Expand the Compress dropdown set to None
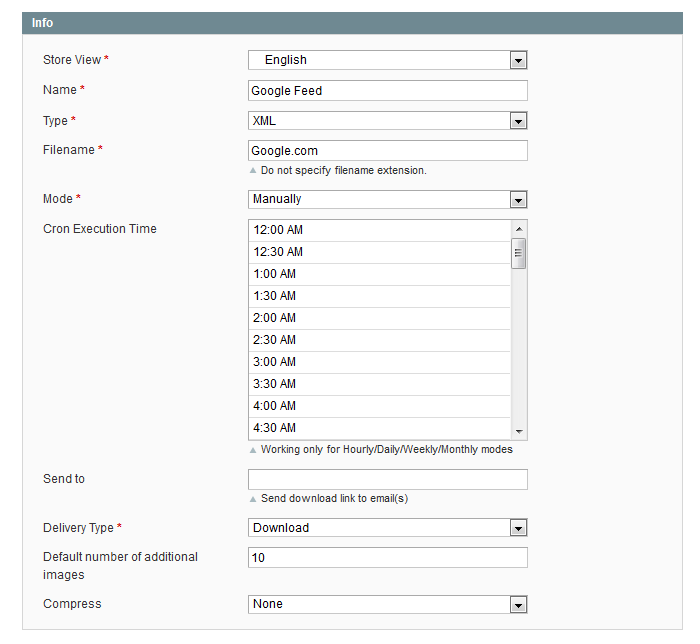This screenshot has height=644, width=700. coord(387,604)
